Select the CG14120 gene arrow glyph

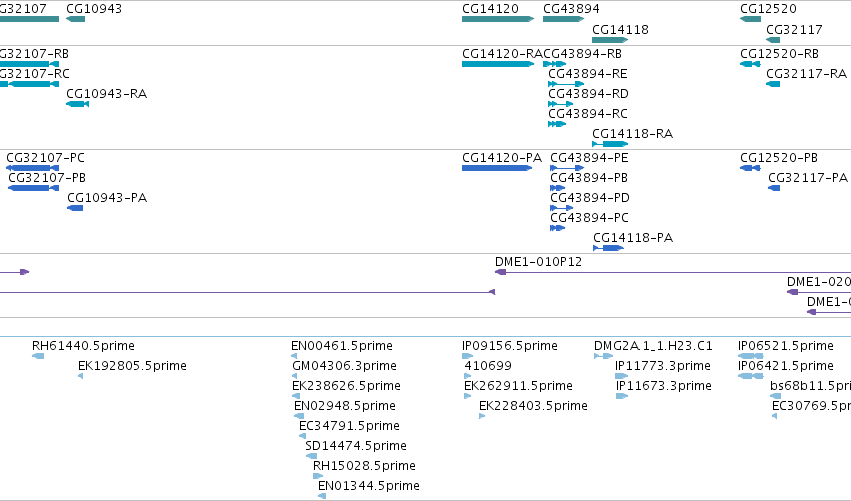click(498, 19)
